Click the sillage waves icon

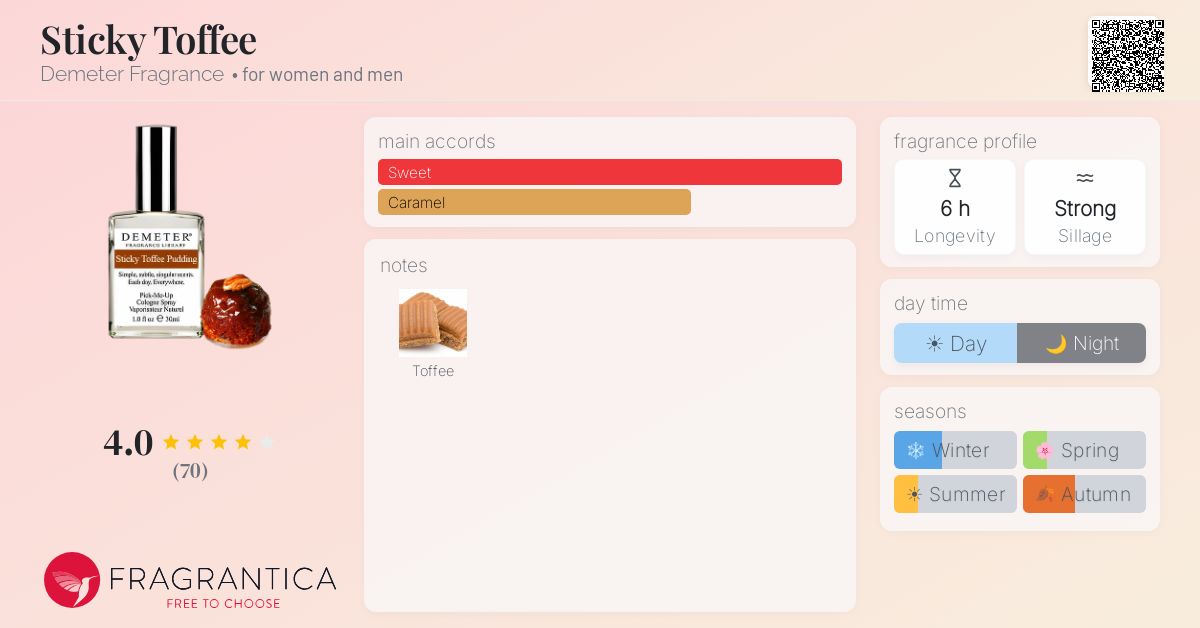pos(1085,179)
